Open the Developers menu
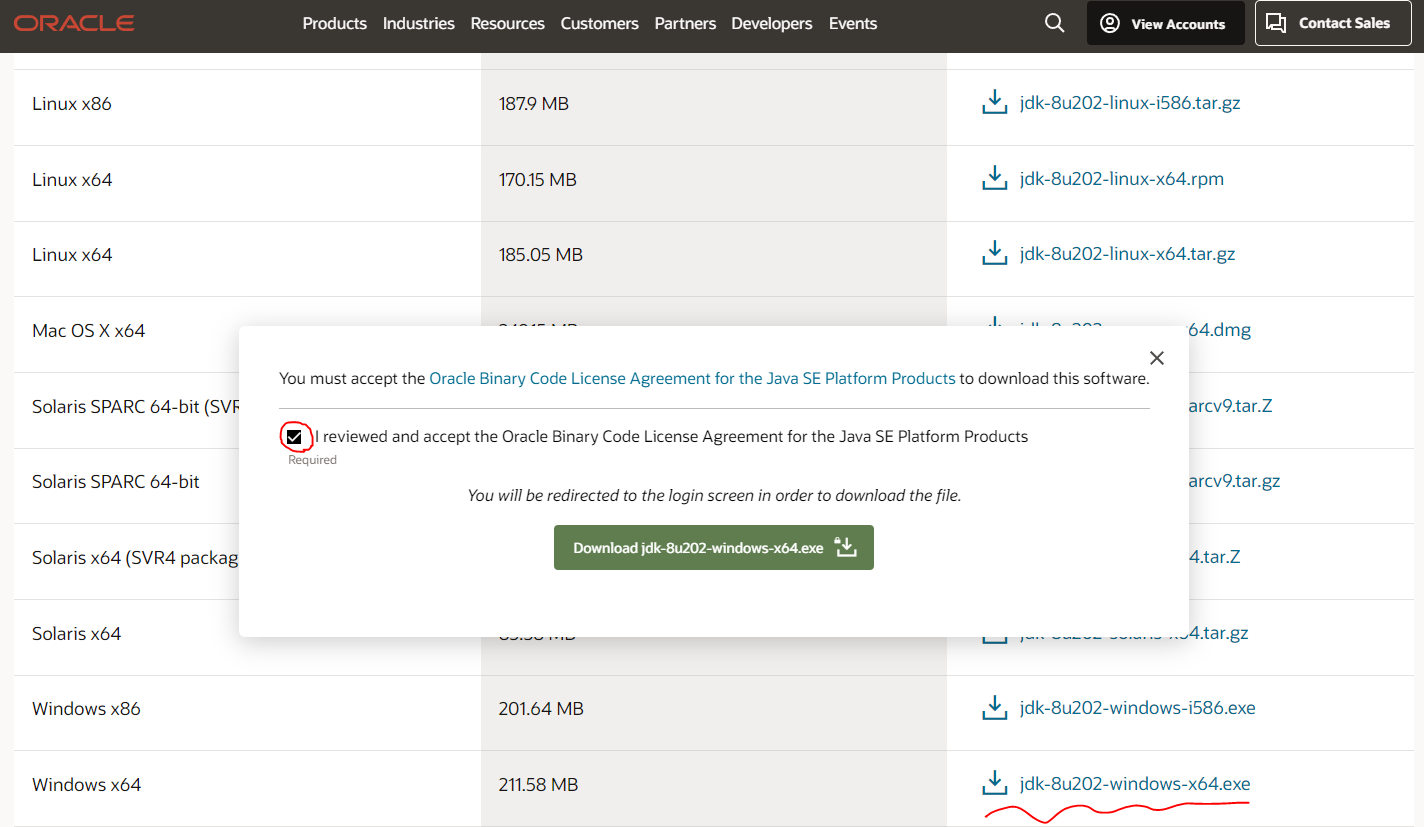 [x=772, y=23]
